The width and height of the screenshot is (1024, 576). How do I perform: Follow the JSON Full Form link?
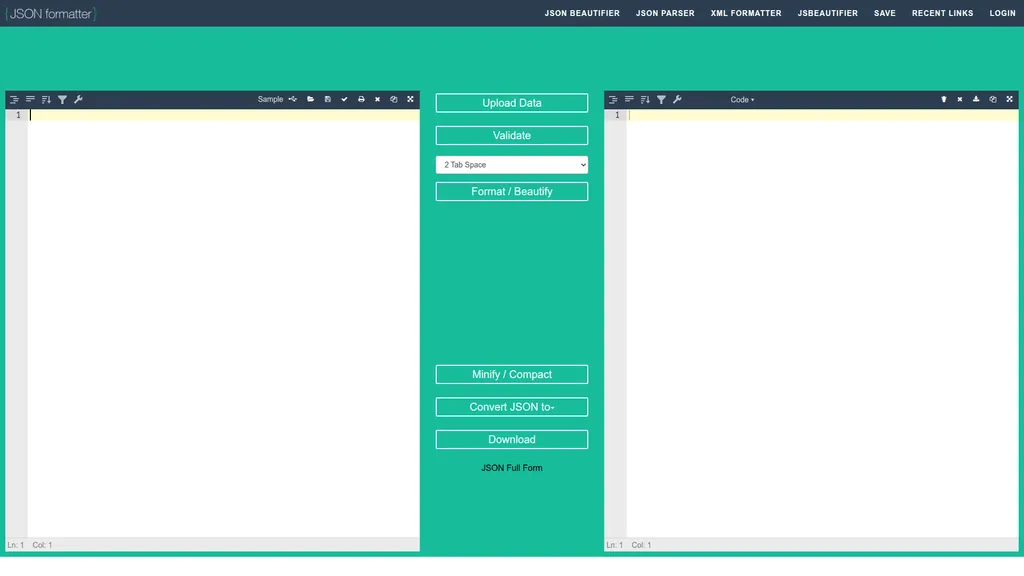click(511, 468)
